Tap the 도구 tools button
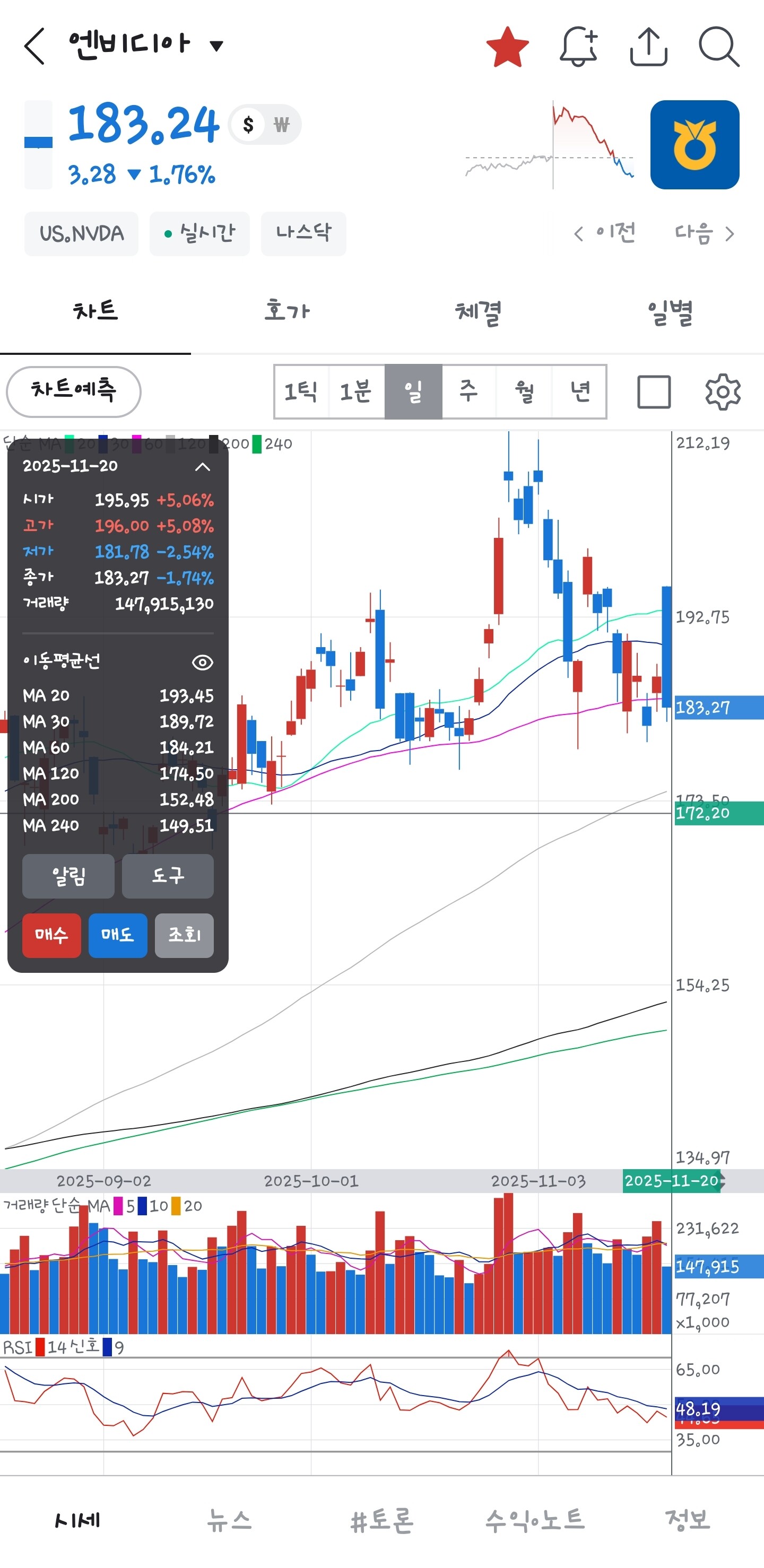764x1568 pixels. (168, 876)
